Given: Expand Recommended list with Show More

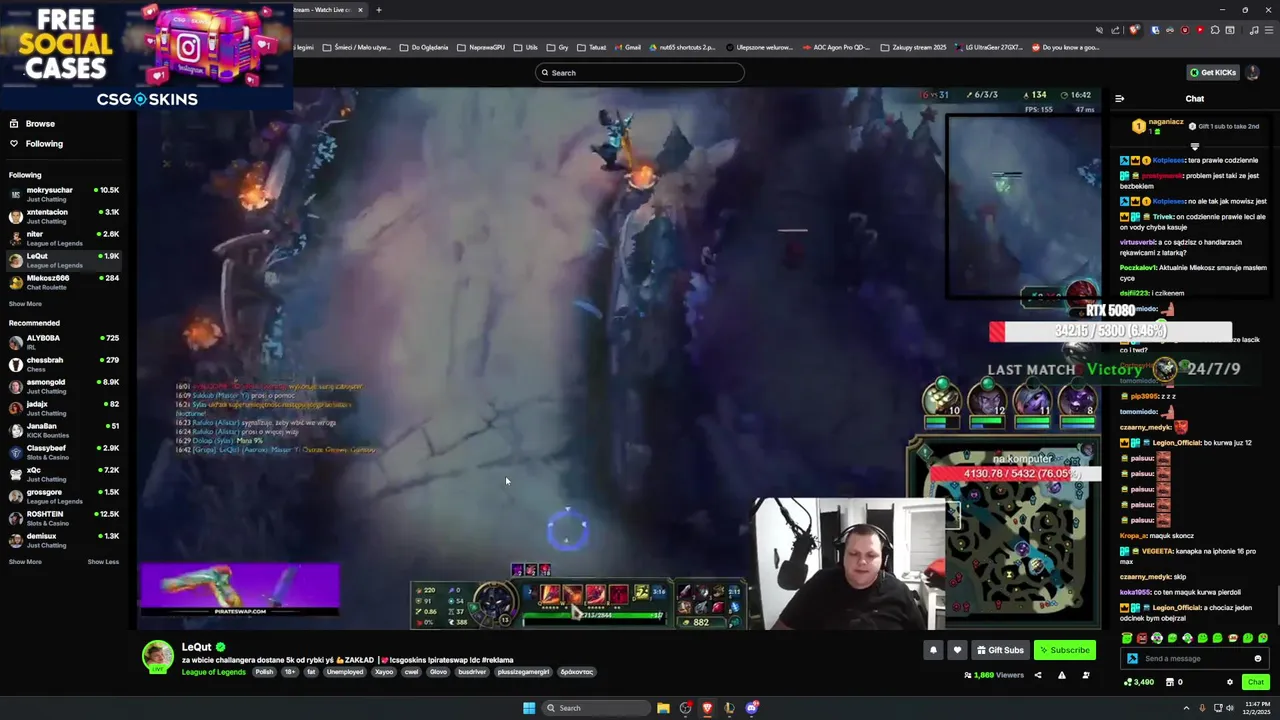Looking at the screenshot, I should (x=25, y=562).
